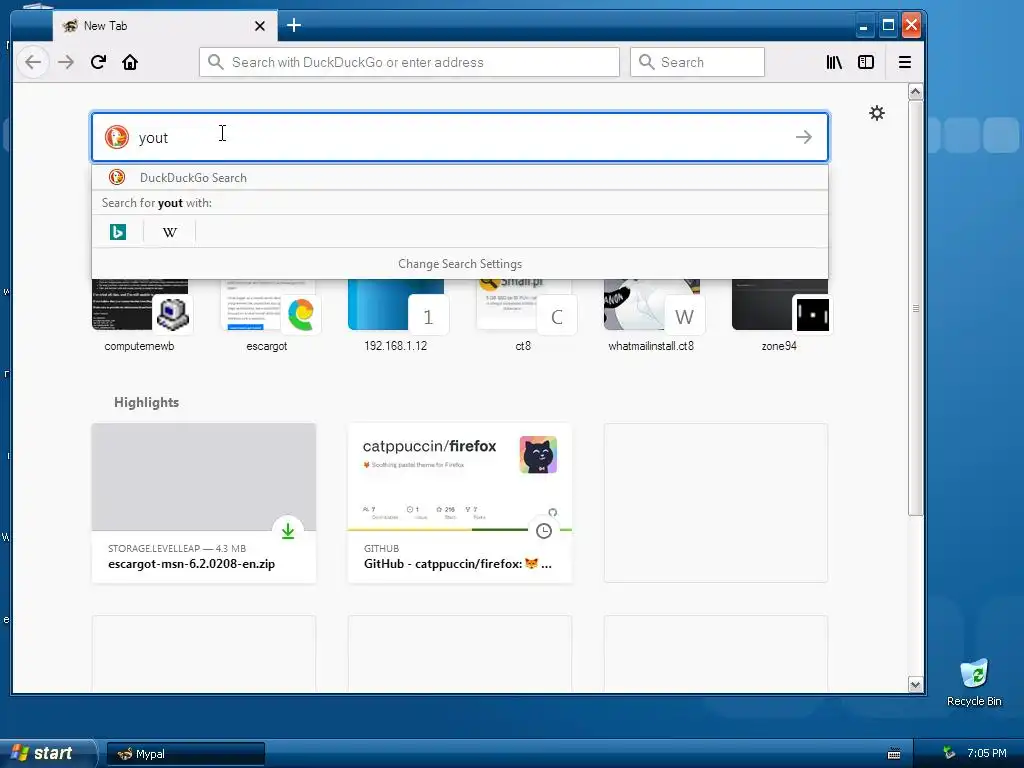Click the scrollbar down arrow

click(x=915, y=684)
